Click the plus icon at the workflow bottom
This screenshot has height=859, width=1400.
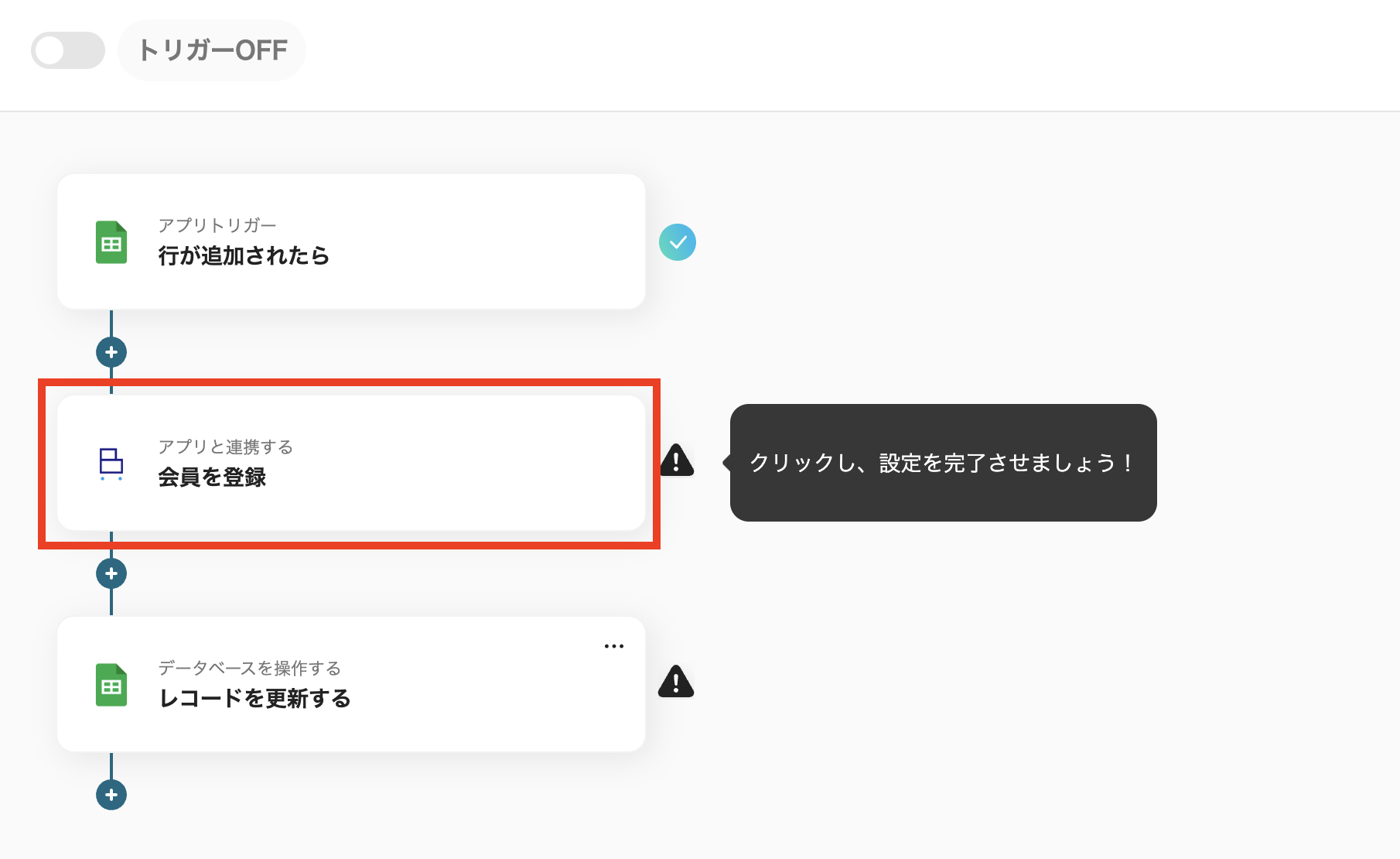point(111,795)
